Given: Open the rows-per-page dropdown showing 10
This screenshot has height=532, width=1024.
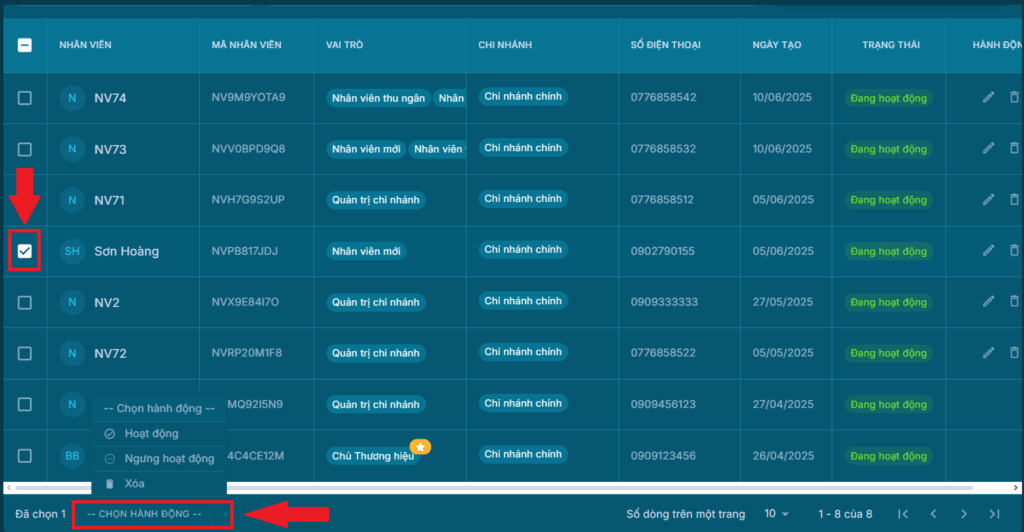Looking at the screenshot, I should point(776,514).
